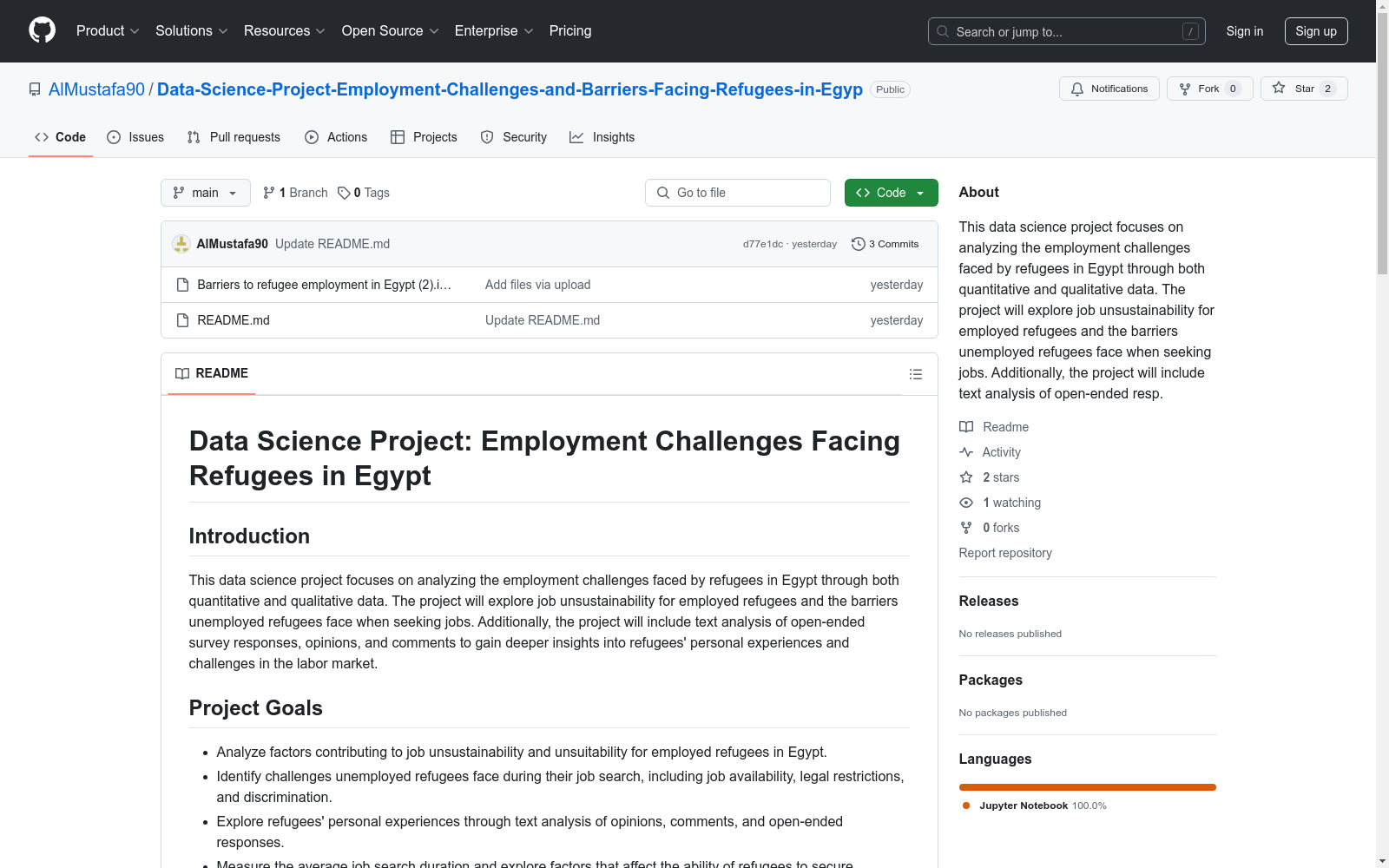Jump to Readme from About sidebar
This screenshot has height=868, width=1389.
point(994,427)
